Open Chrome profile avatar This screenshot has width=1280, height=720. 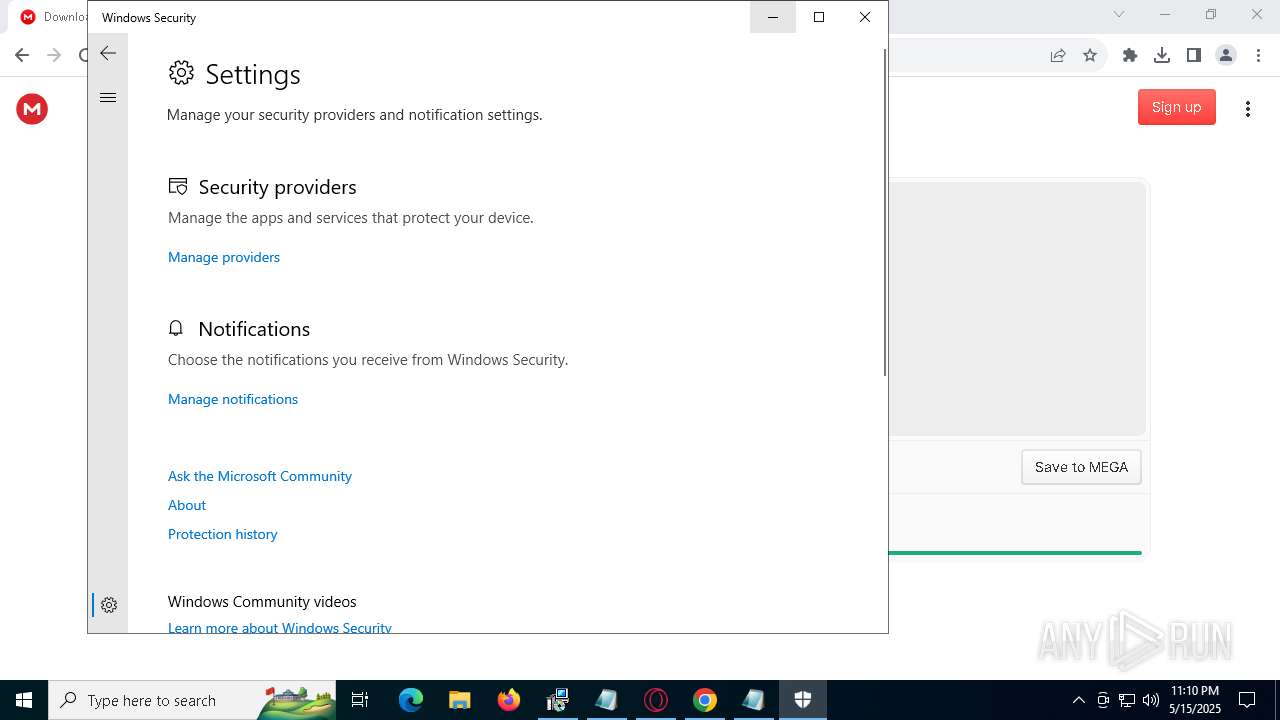pyautogui.click(x=1226, y=56)
